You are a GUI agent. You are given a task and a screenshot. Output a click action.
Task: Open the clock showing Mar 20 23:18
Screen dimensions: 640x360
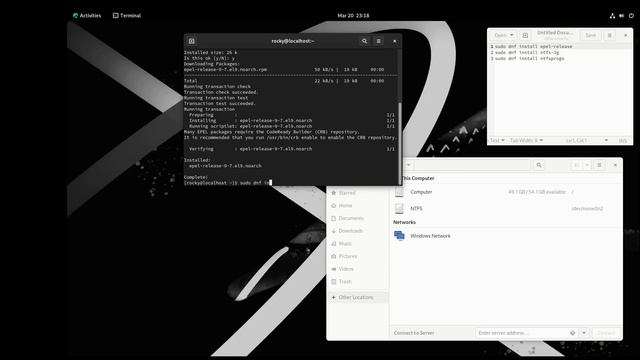click(353, 16)
